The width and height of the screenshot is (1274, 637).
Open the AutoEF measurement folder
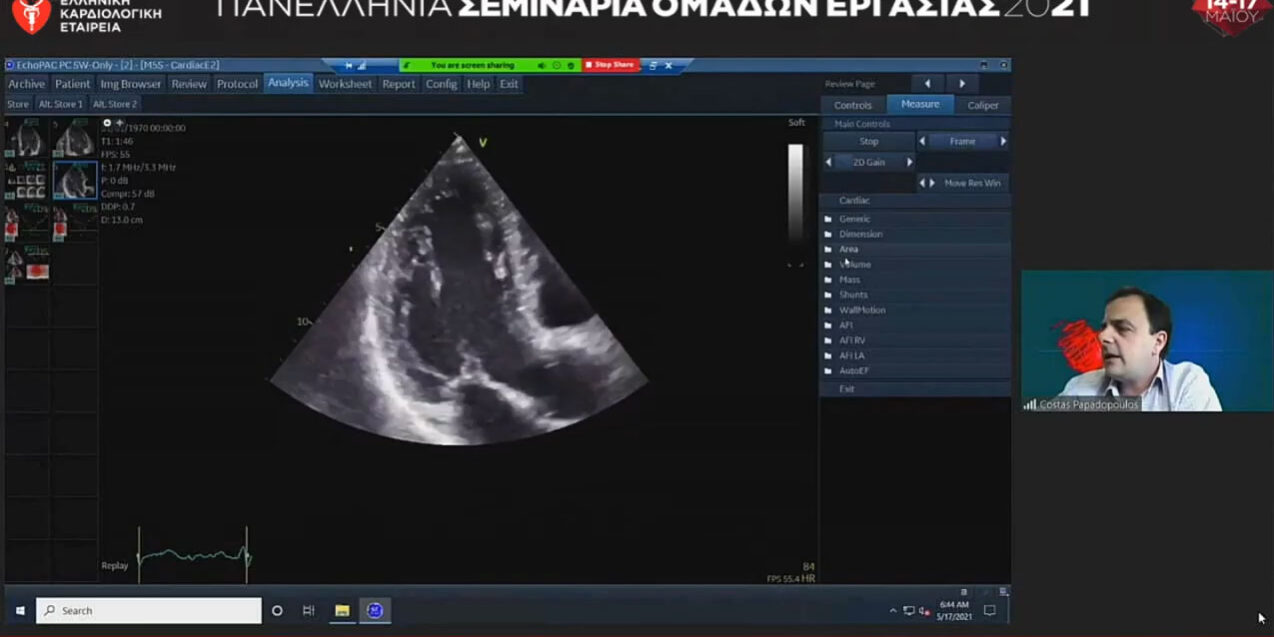click(x=853, y=371)
